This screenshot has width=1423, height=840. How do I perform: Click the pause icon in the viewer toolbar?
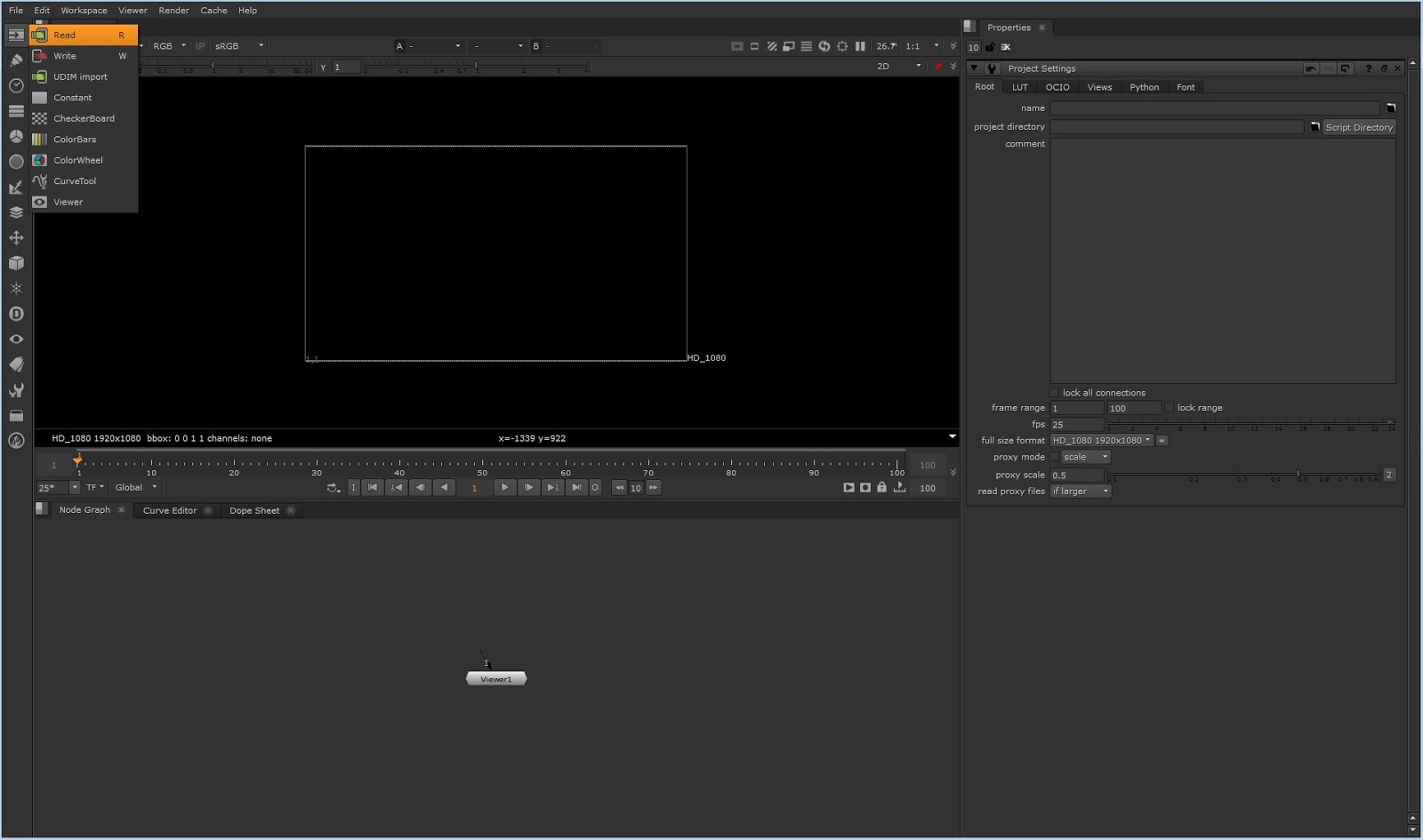(861, 46)
